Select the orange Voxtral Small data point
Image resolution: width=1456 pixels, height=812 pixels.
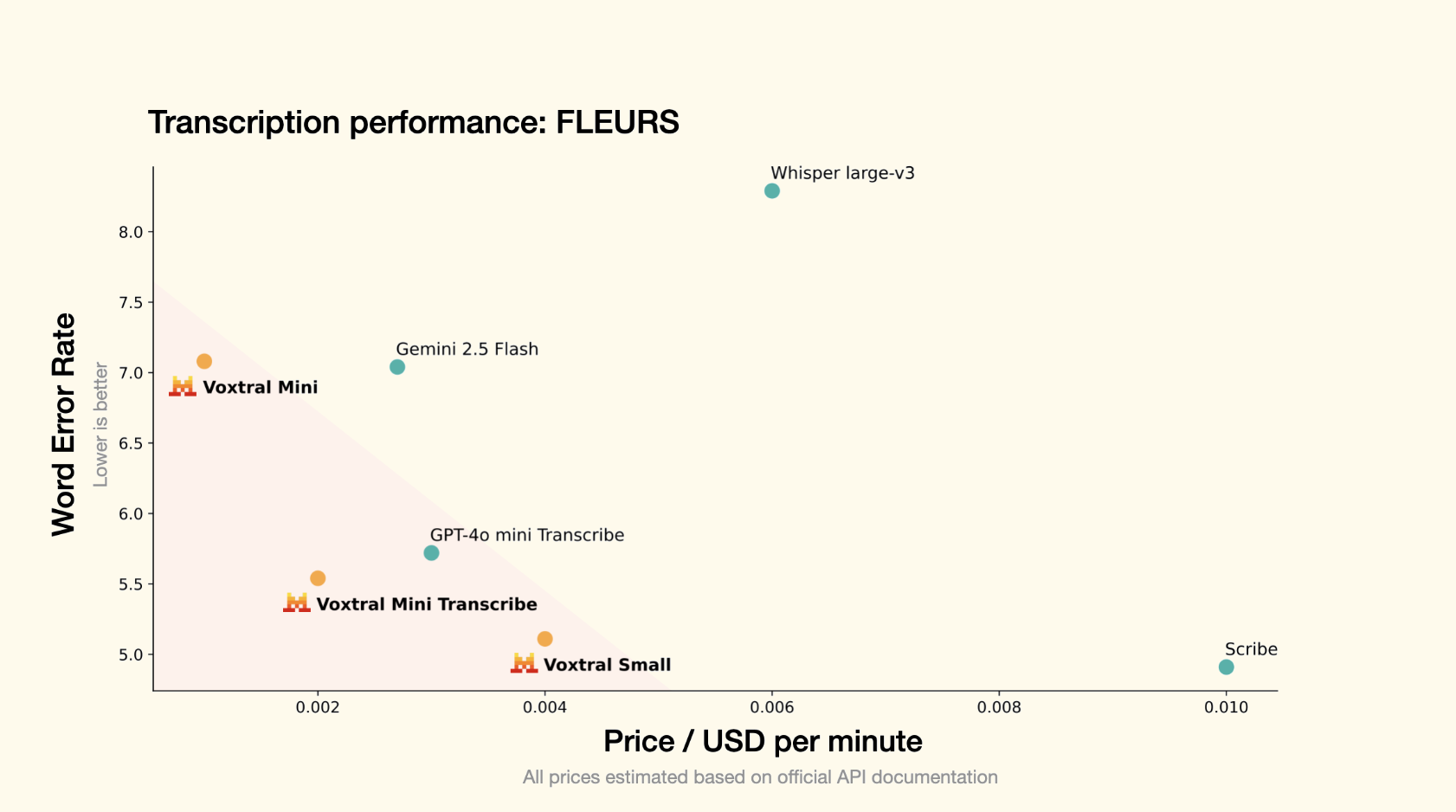544,639
